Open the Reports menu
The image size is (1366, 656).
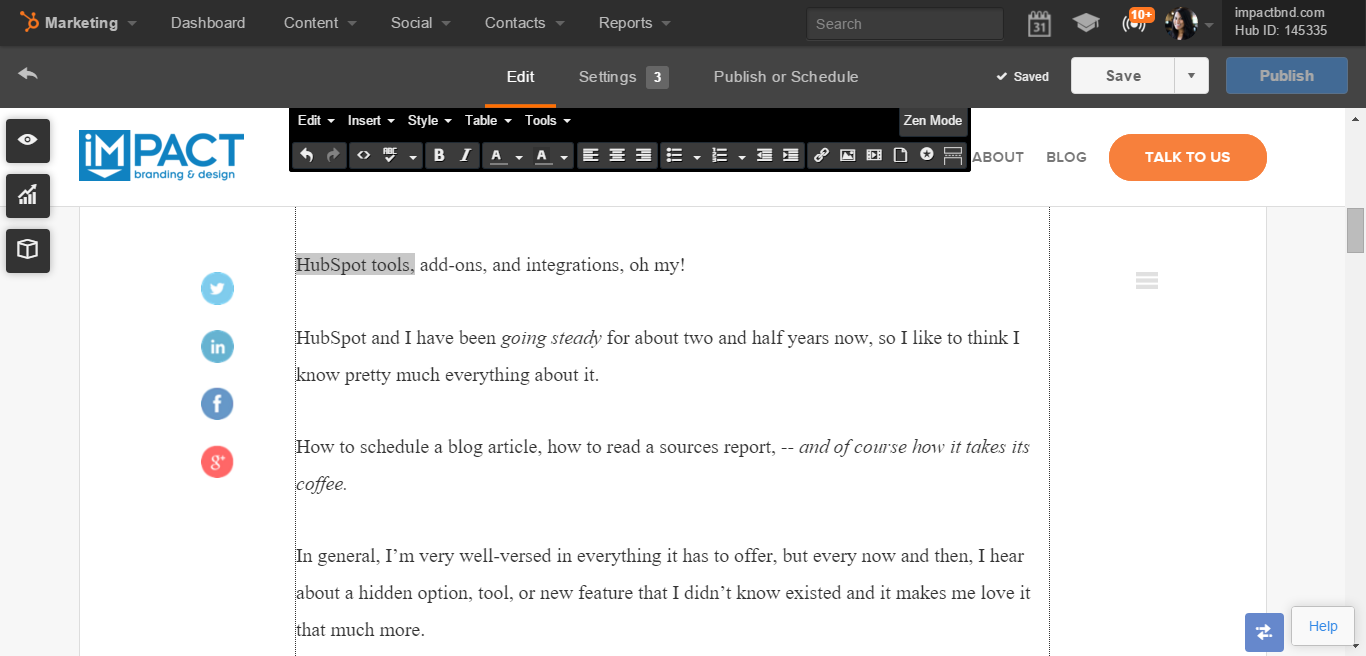(635, 23)
